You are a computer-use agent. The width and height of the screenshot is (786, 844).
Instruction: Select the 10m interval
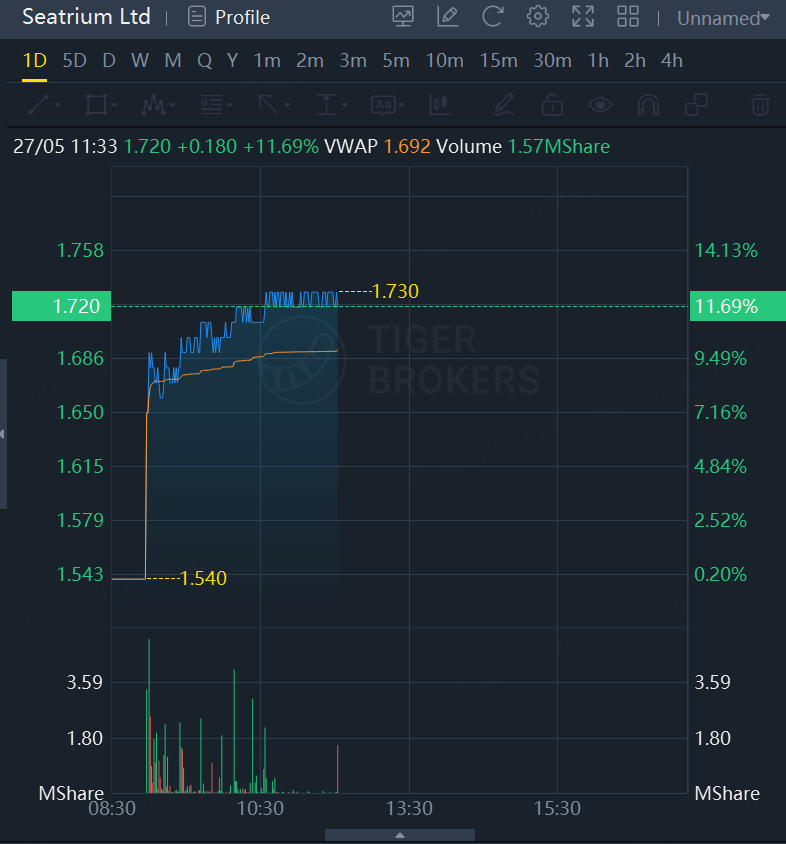[444, 61]
